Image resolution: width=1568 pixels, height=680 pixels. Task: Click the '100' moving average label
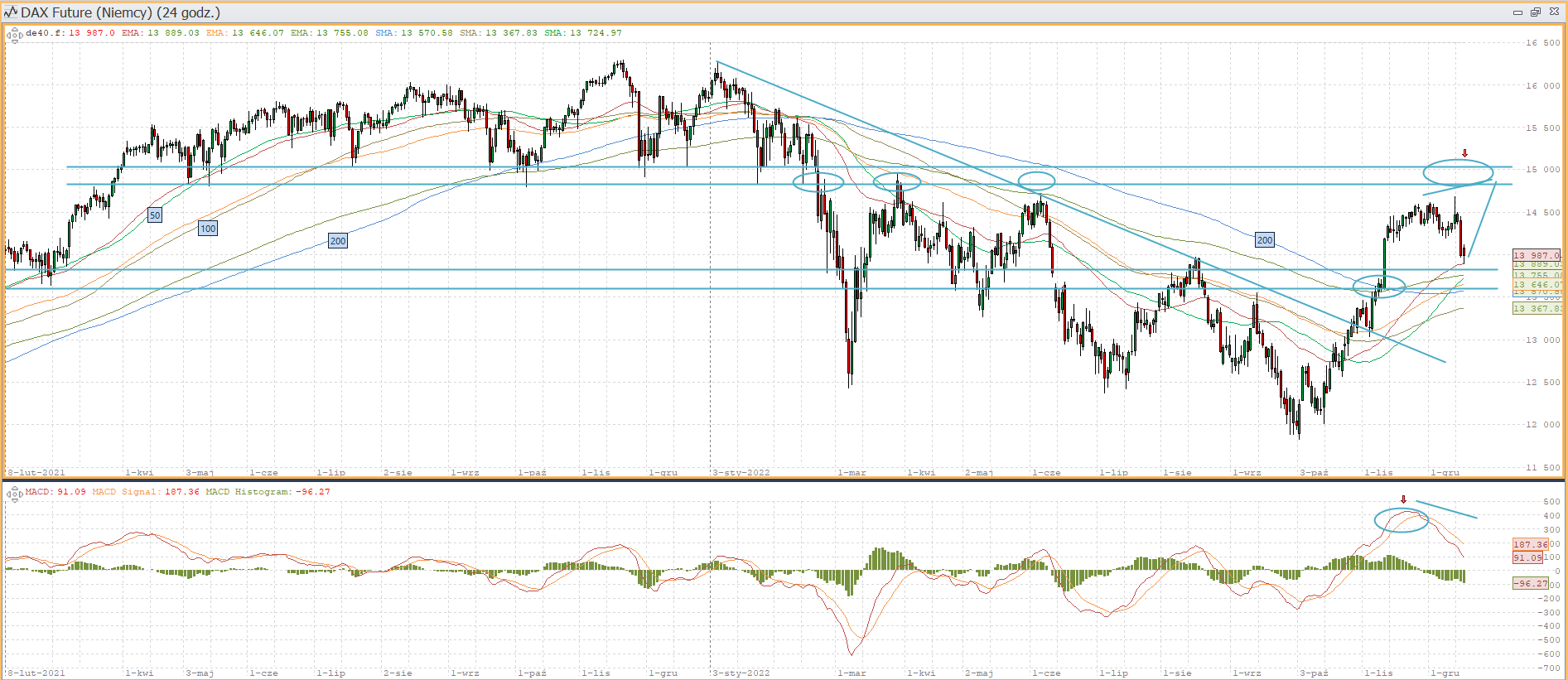click(x=208, y=229)
